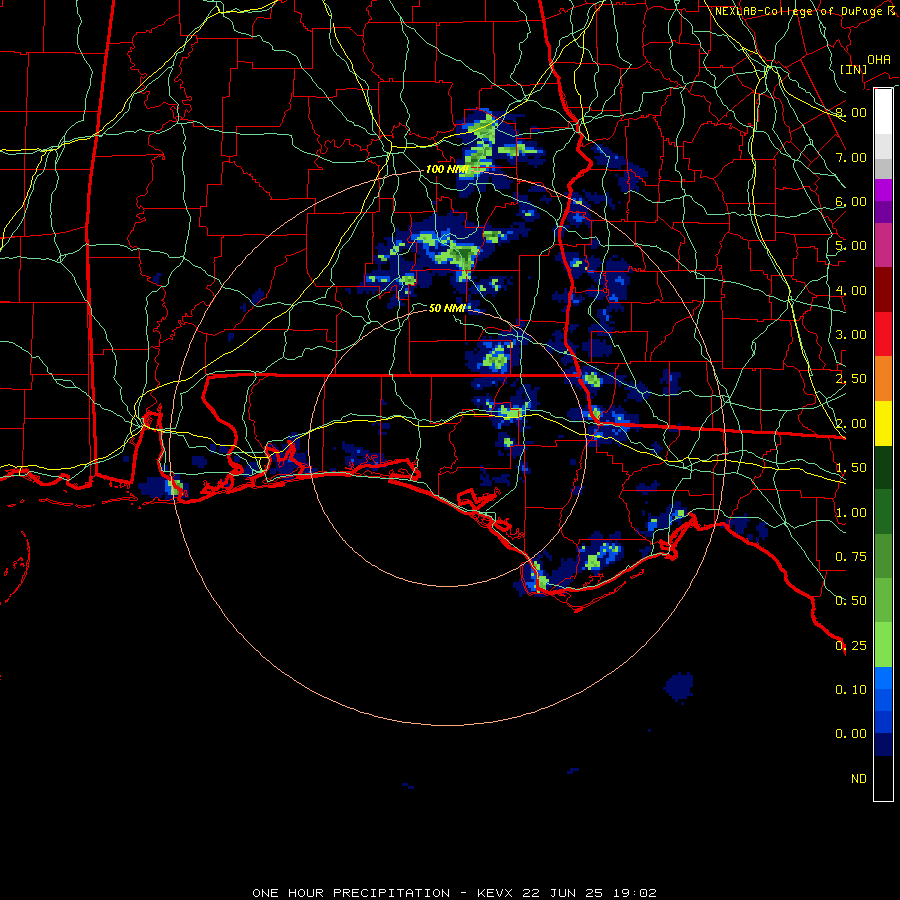Pick the navy legend band below 0.00
The height and width of the screenshot is (900, 900).
[x=883, y=745]
